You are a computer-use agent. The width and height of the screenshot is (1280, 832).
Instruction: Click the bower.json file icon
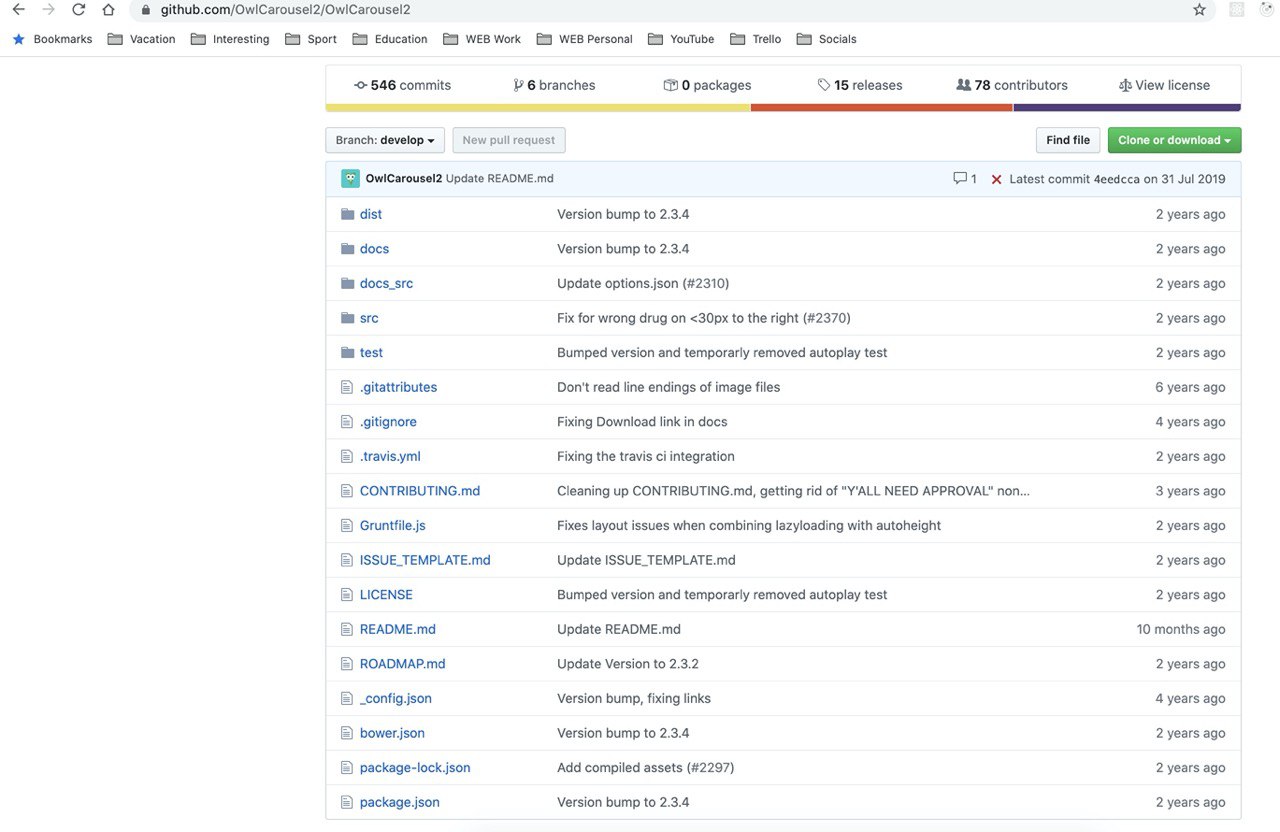[347, 733]
